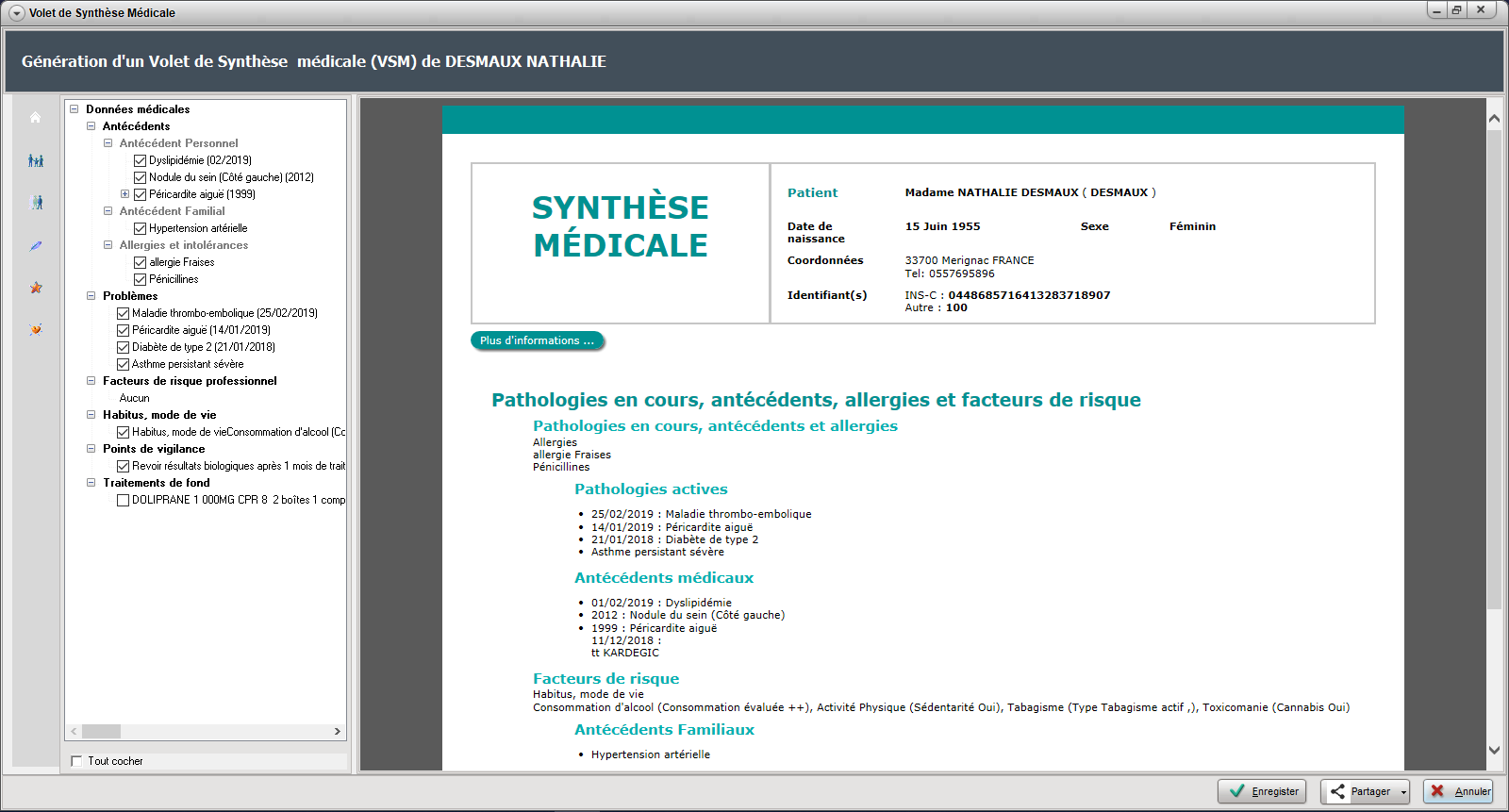The image size is (1509, 812).
Task: Expand the Péricardite aiguë (1999) node
Action: pyautogui.click(x=124, y=194)
